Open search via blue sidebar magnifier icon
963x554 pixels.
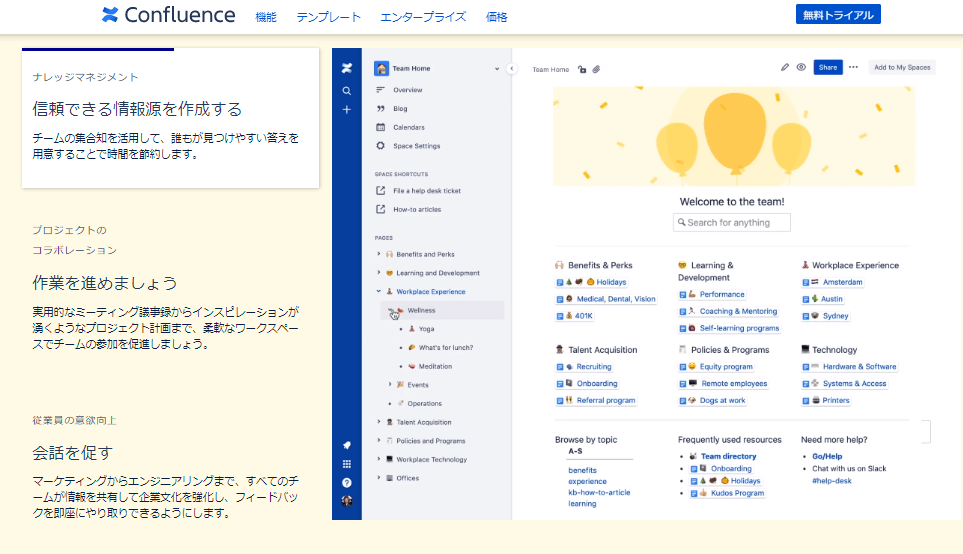coord(346,91)
